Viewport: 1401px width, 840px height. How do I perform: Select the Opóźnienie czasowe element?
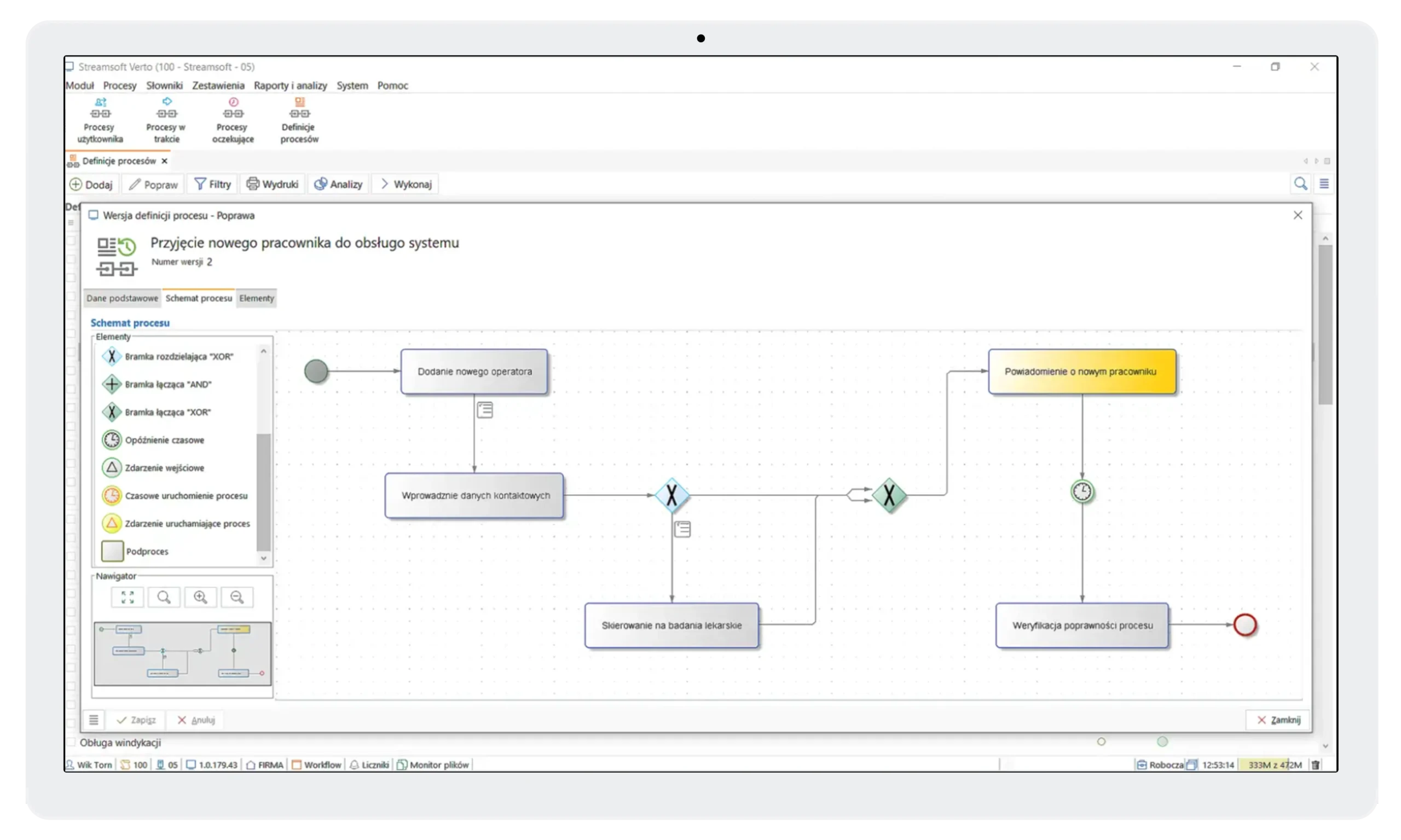coord(164,440)
